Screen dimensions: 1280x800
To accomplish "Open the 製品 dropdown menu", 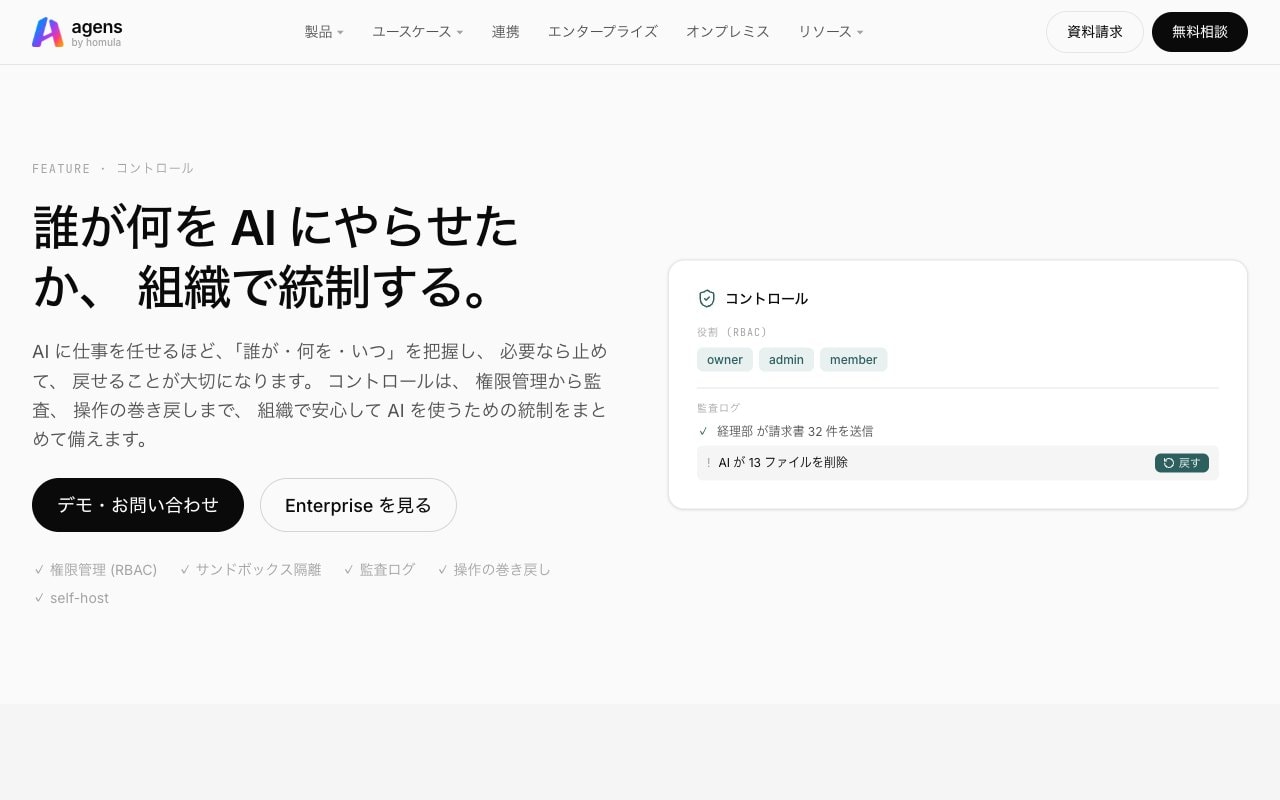I will point(324,32).
